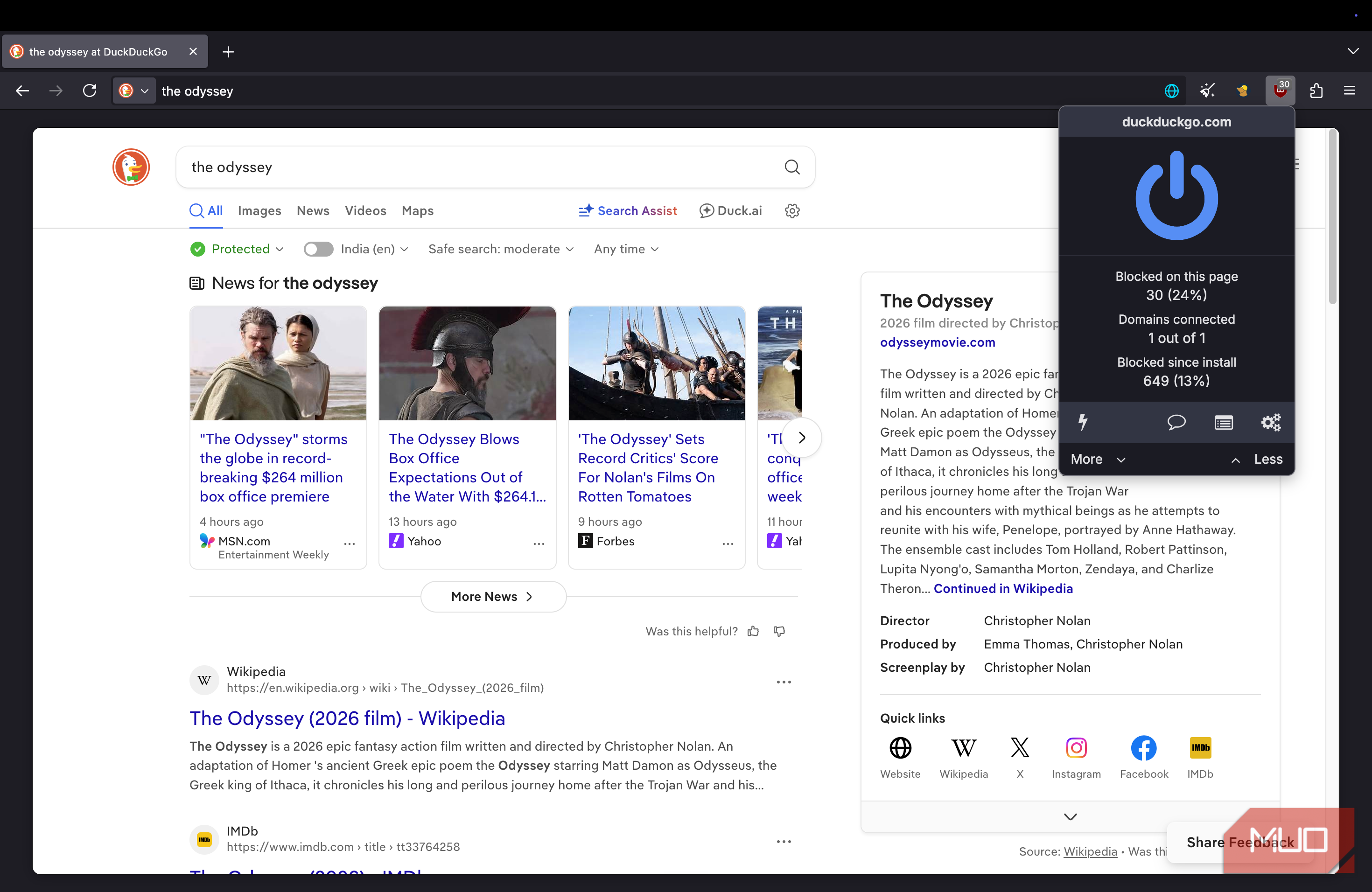This screenshot has height=892, width=1372.
Task: Open options menu on Forbes card
Action: (x=728, y=544)
